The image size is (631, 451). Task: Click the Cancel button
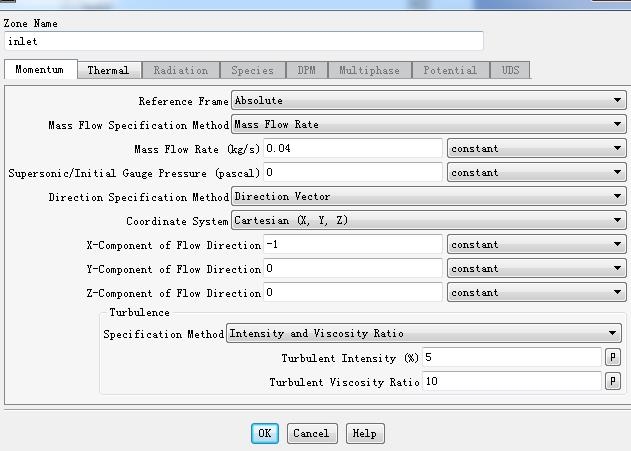coord(310,433)
